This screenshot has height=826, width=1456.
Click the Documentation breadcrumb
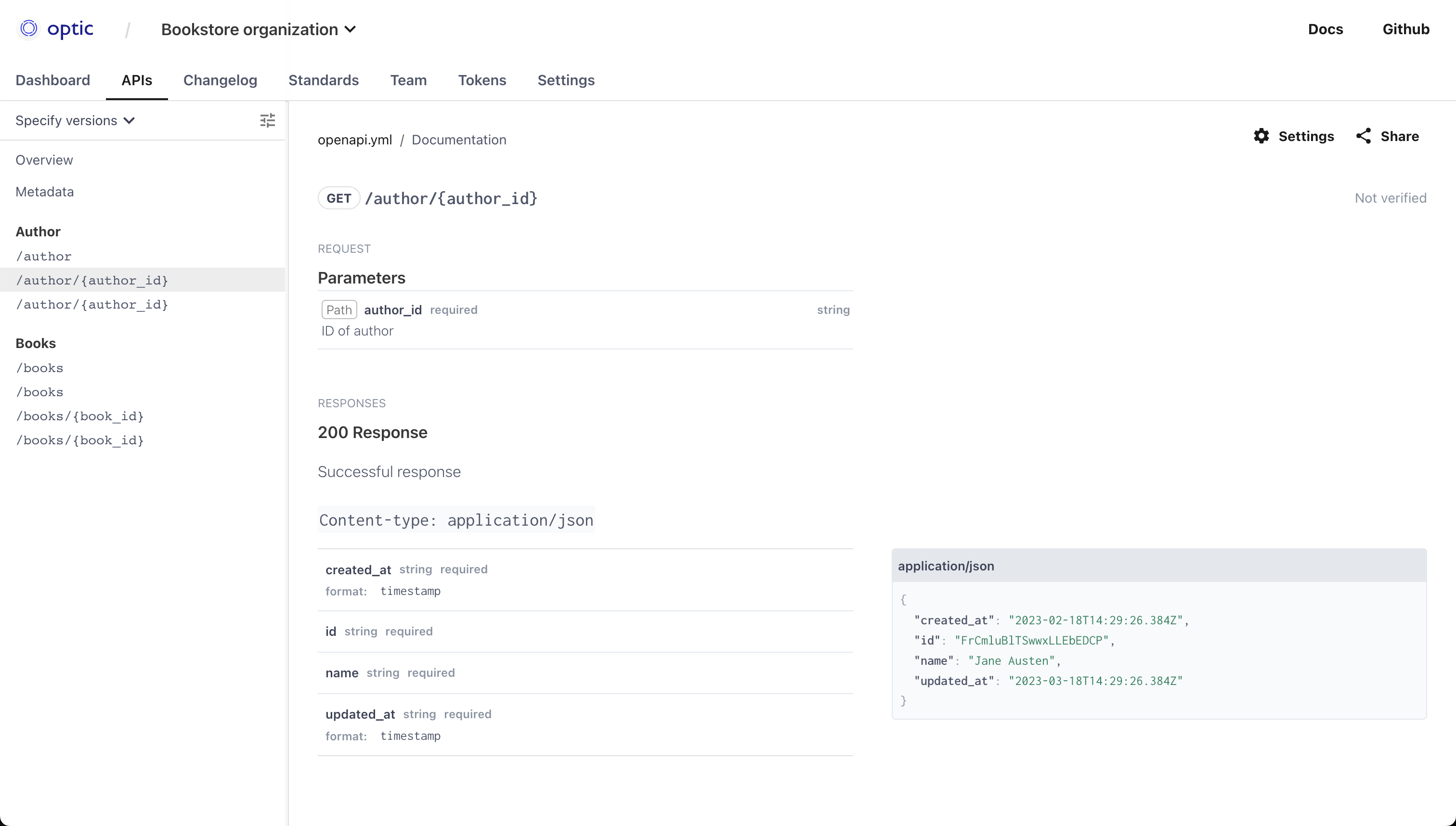click(459, 140)
